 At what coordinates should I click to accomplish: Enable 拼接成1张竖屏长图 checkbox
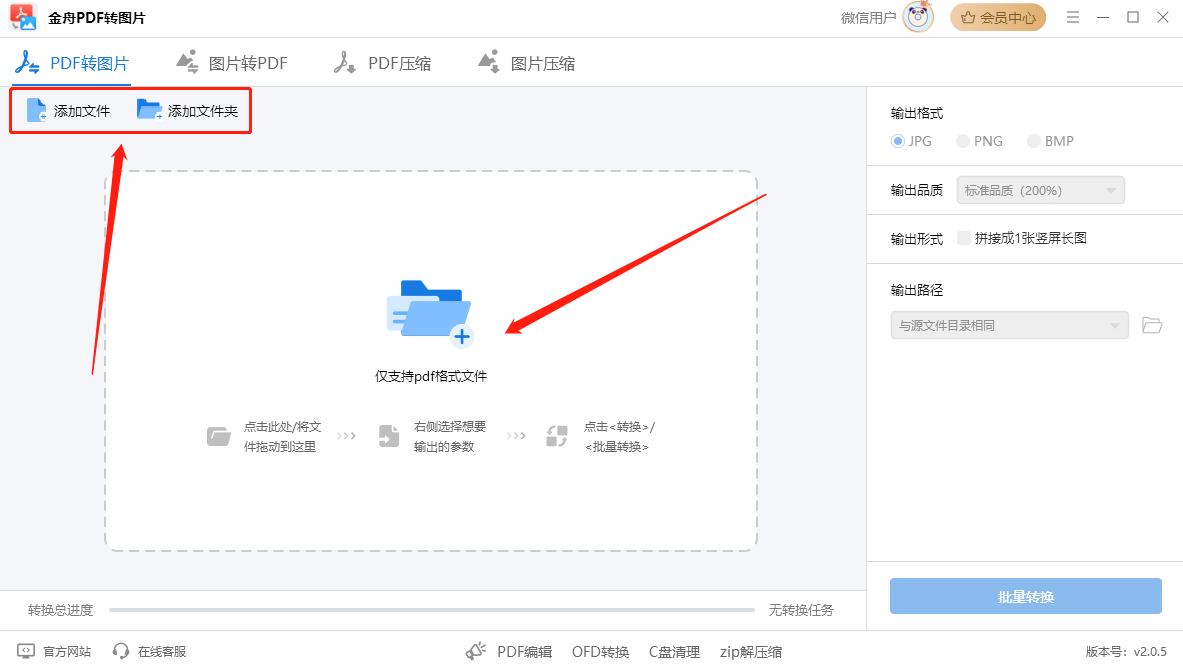(964, 238)
